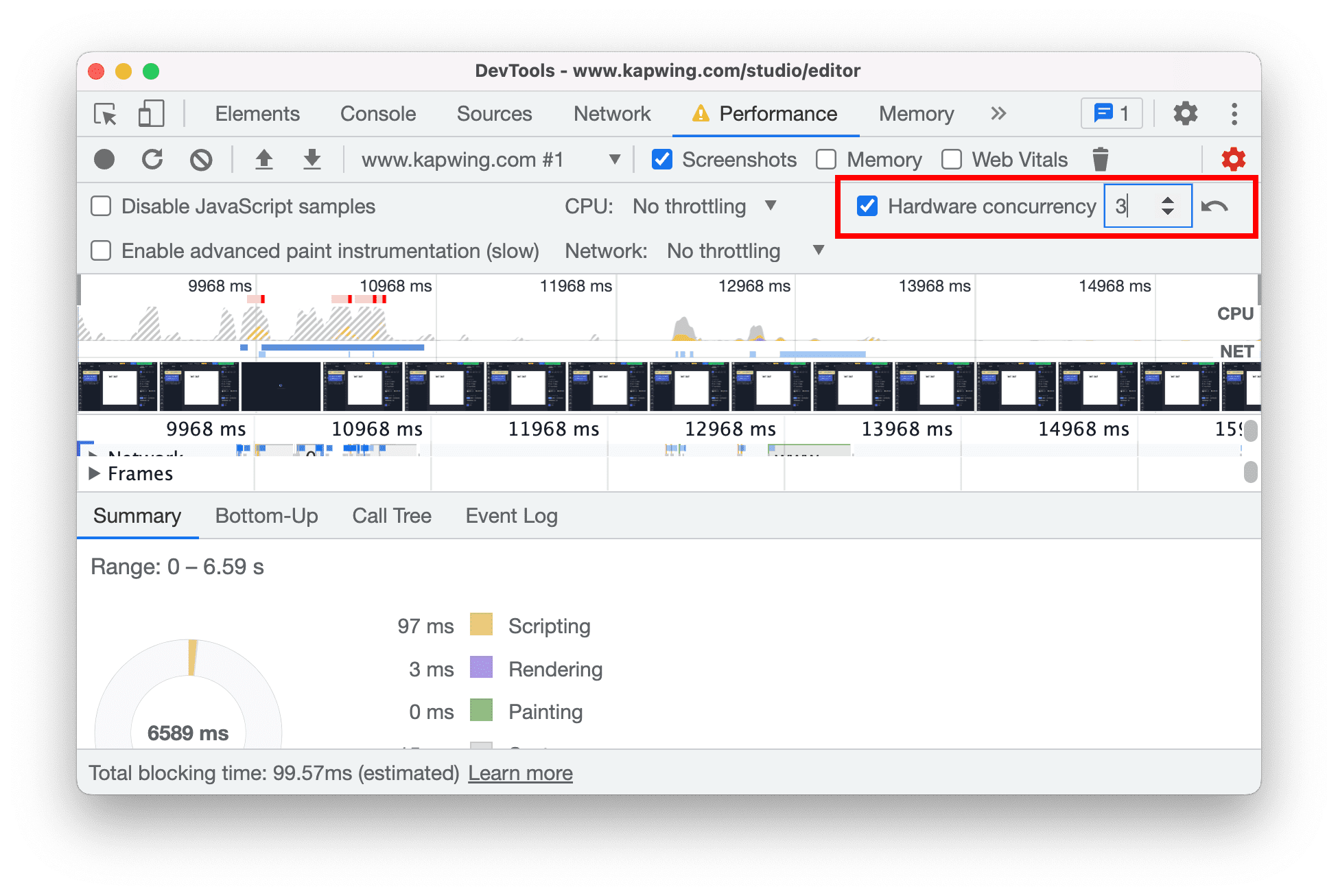This screenshot has height=896, width=1338.
Task: Click the reload and profile button
Action: pos(152,159)
